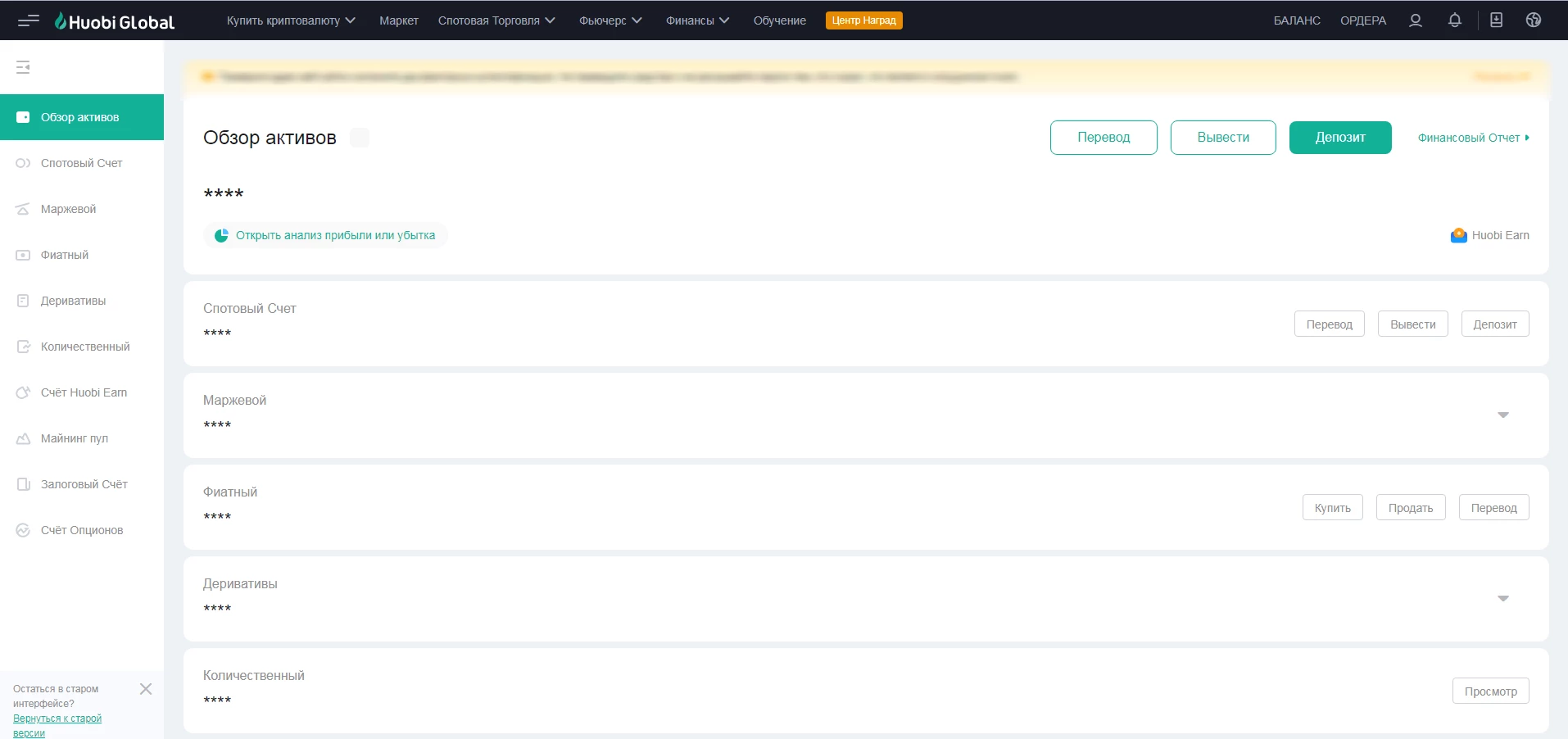1568x739 pixels.
Task: Click the Залоговый Счёт sidebar icon
Action: coord(23,484)
